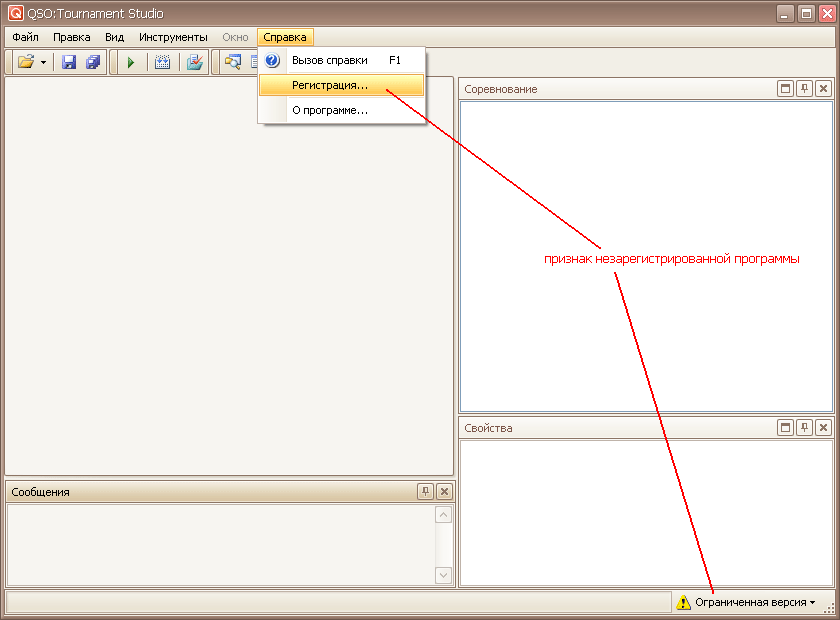This screenshot has height=620, width=840.
Task: Click the Save All toolbar icon
Action: point(93,62)
